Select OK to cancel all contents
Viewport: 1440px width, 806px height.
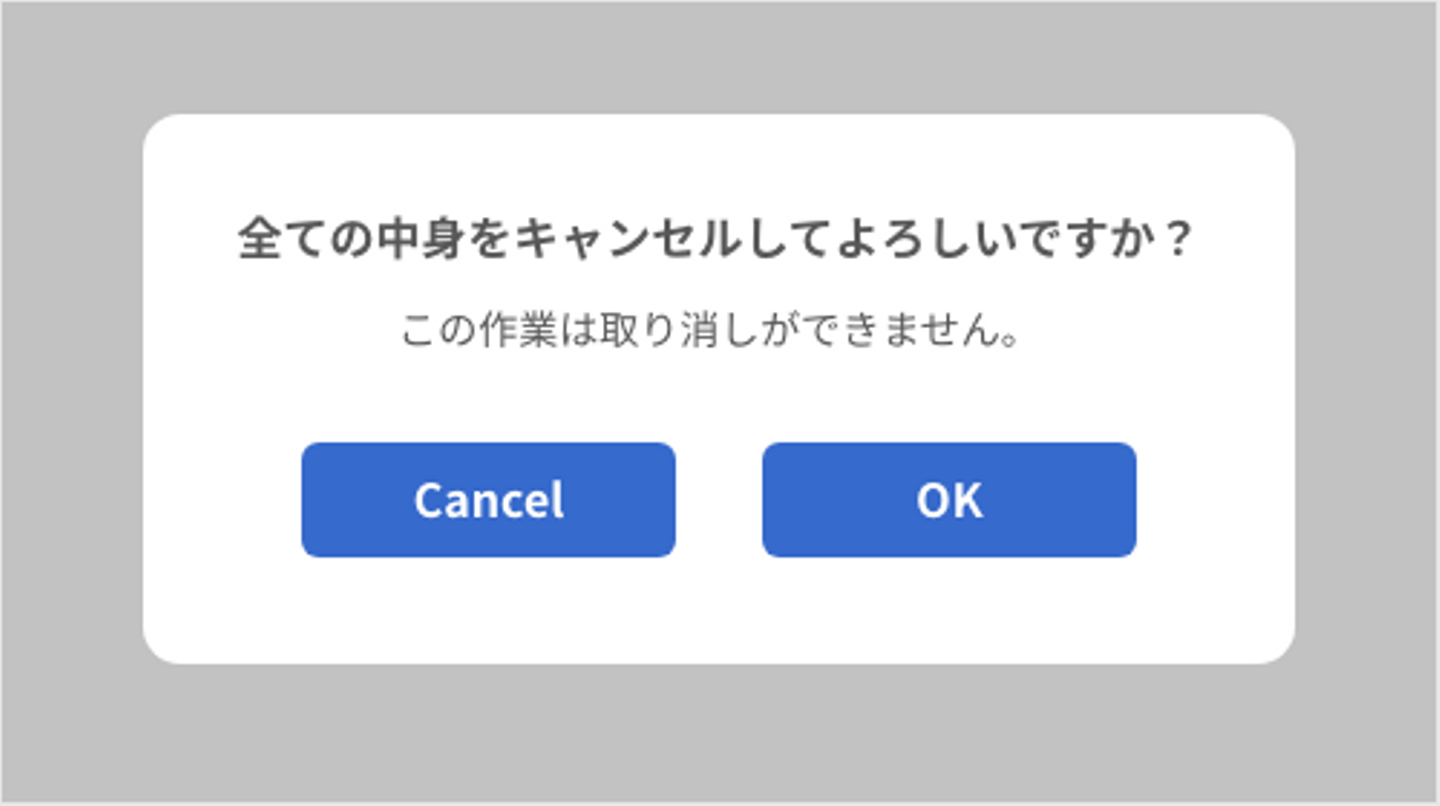tap(948, 500)
